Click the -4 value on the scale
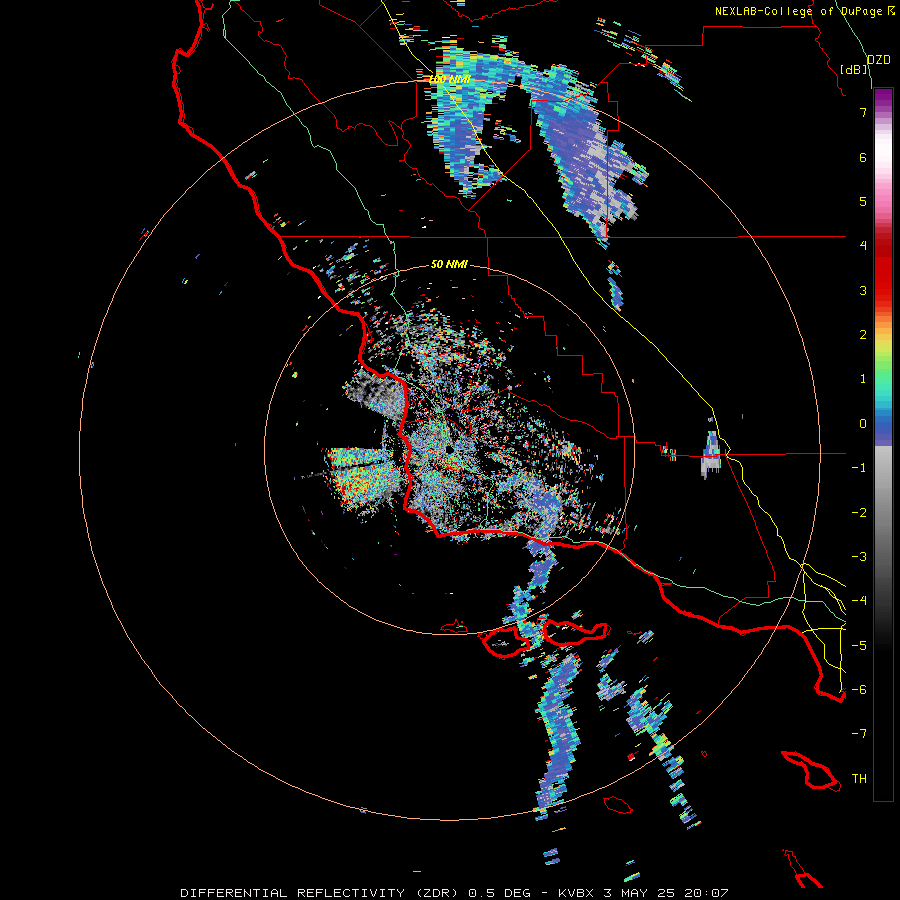The width and height of the screenshot is (900, 900). point(859,601)
